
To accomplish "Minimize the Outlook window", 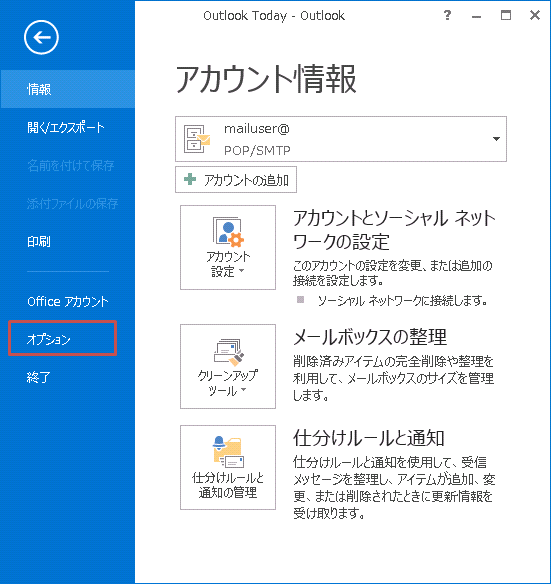I will [x=476, y=16].
